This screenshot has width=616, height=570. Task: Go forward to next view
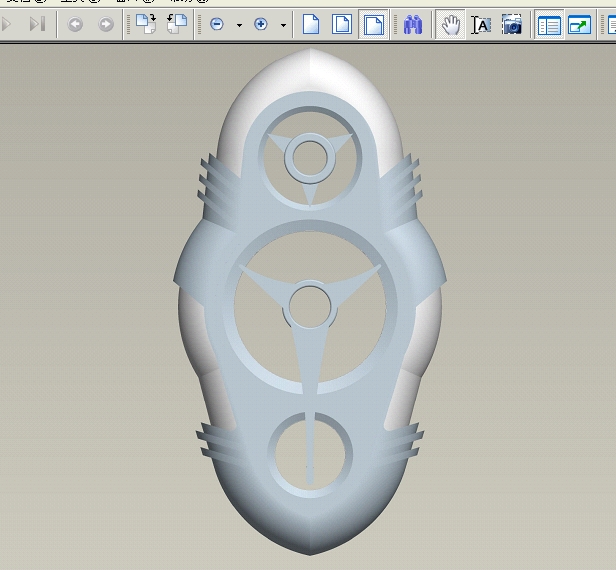[106, 24]
